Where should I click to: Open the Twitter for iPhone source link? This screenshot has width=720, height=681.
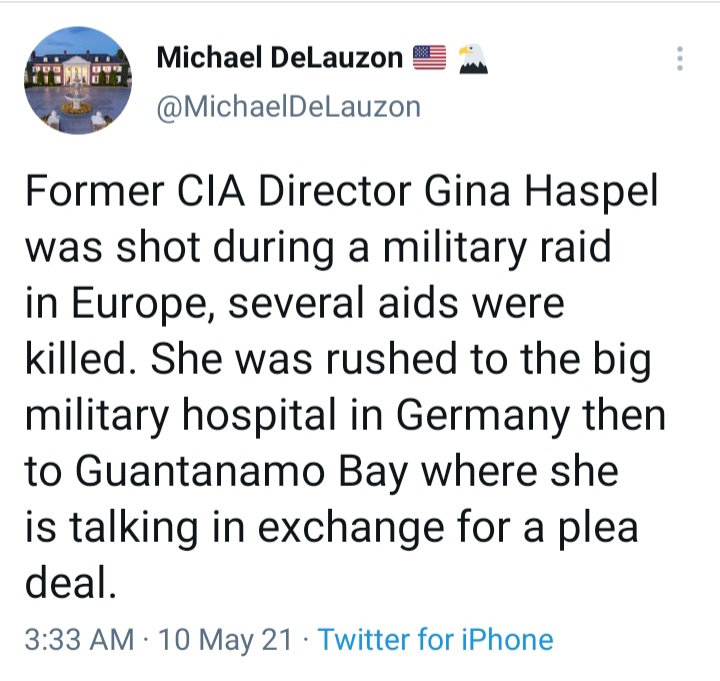tap(435, 639)
